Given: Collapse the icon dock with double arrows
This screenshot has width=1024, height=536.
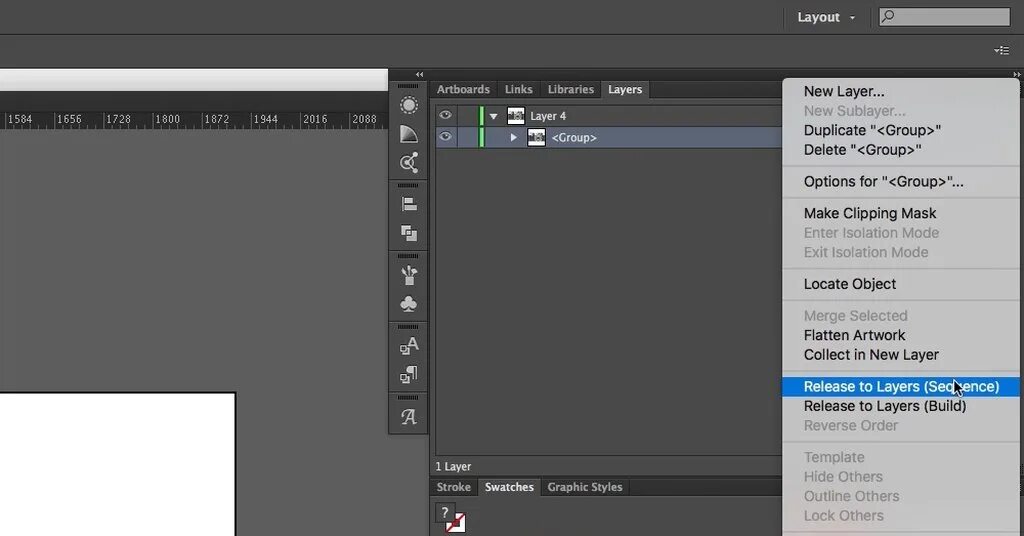Looking at the screenshot, I should 419,74.
